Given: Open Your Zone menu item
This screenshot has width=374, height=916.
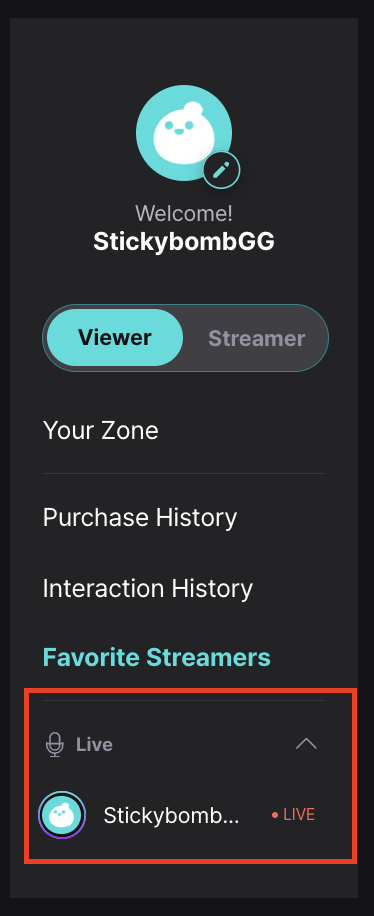Looking at the screenshot, I should pyautogui.click(x=101, y=431).
